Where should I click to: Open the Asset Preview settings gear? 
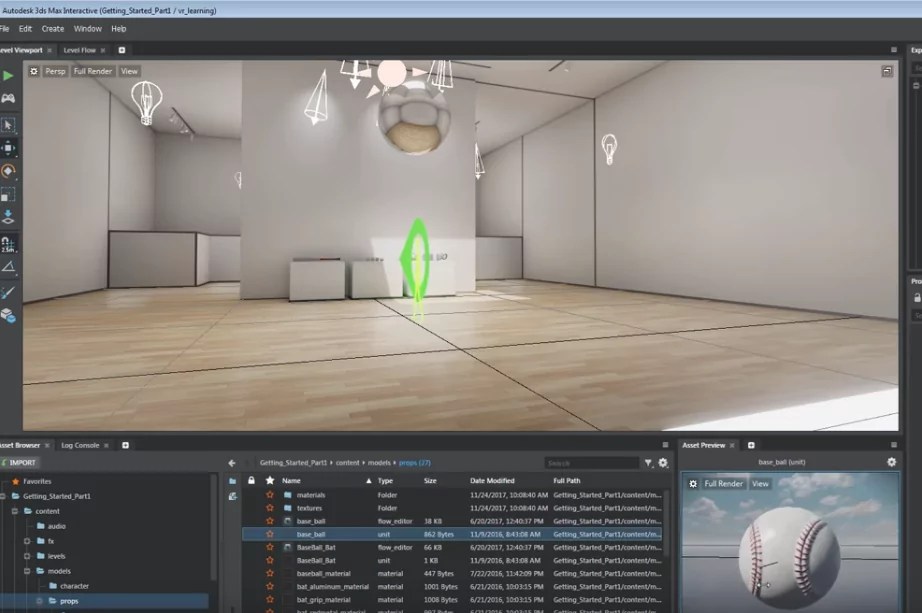[890, 462]
